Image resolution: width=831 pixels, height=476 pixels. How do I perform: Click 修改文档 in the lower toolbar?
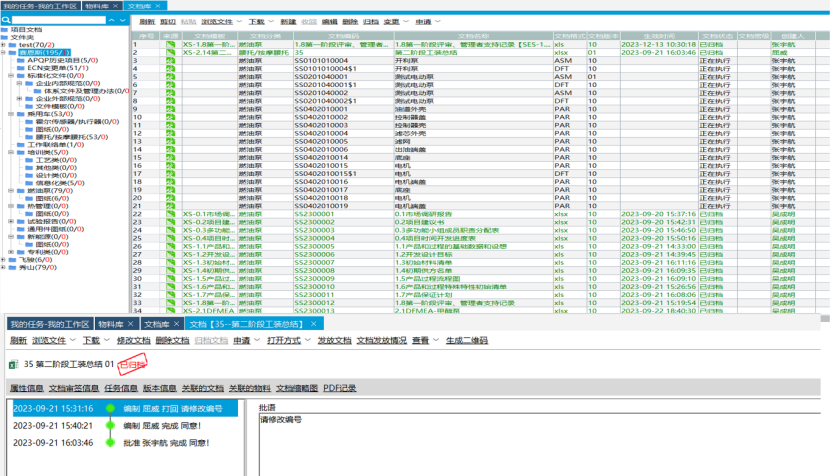point(133,340)
